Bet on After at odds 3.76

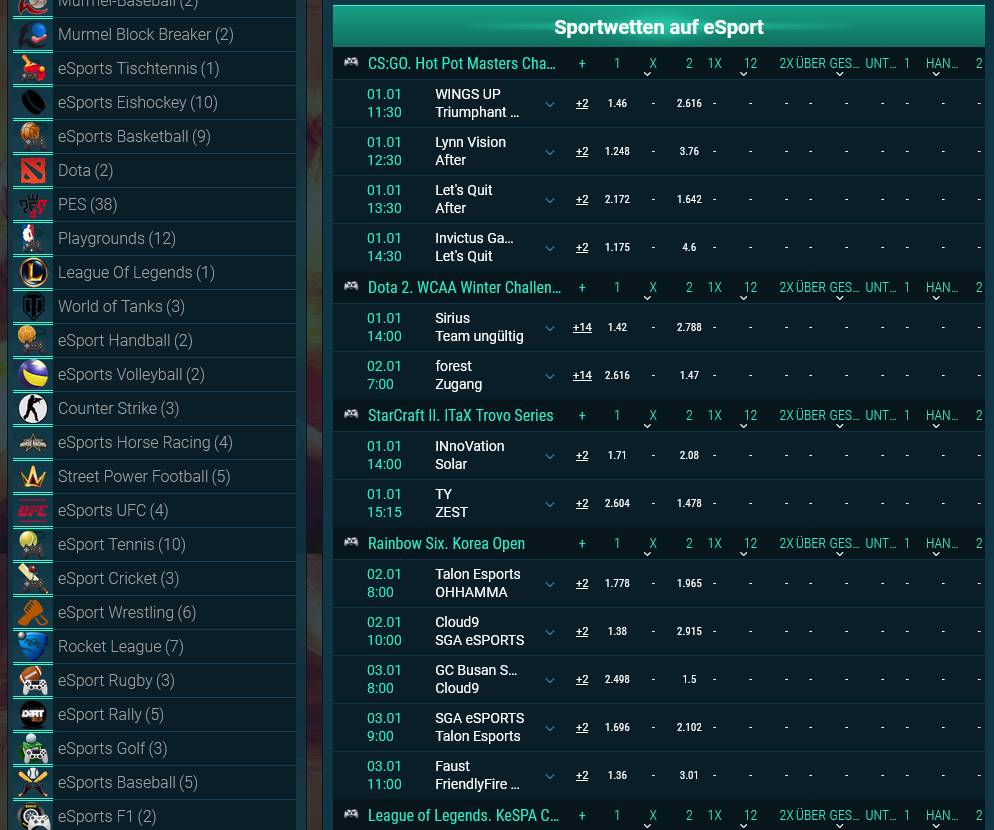tap(689, 151)
